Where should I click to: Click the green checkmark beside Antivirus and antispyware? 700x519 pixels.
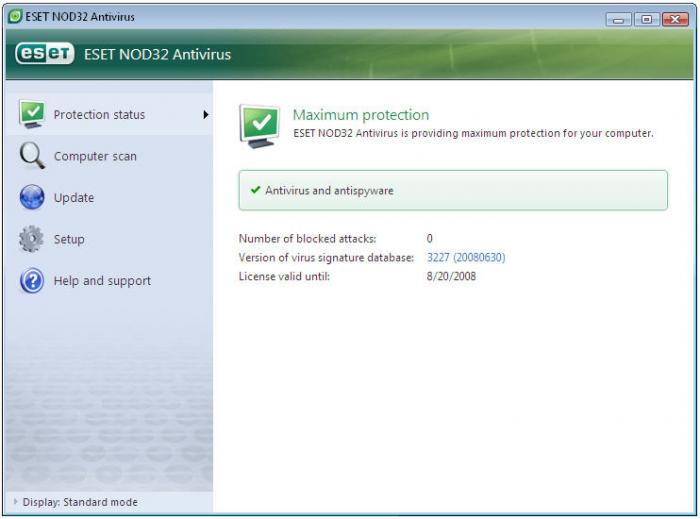point(255,190)
